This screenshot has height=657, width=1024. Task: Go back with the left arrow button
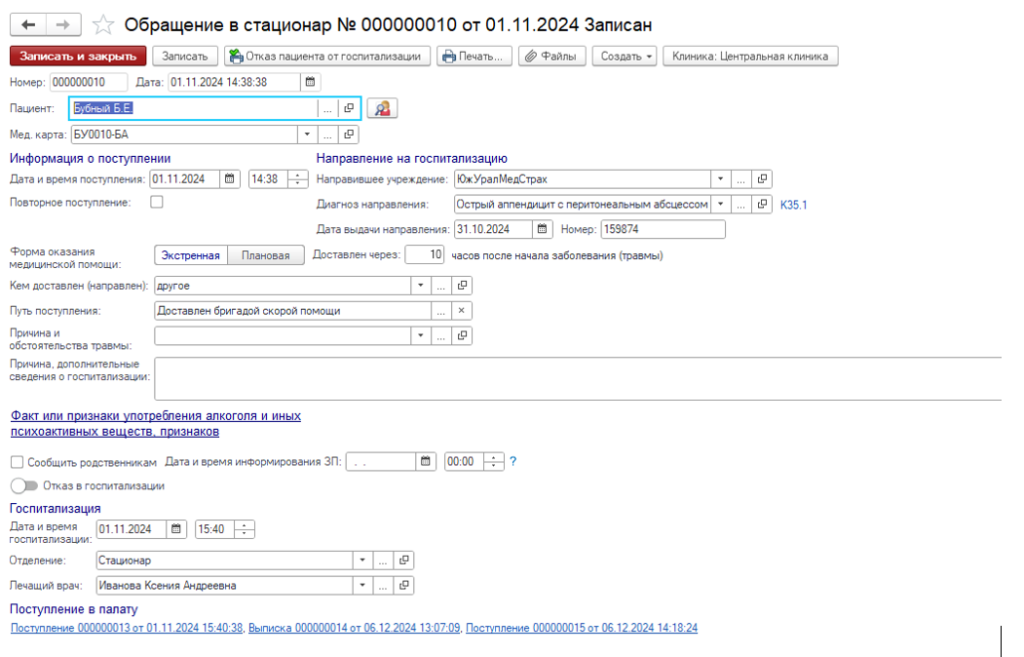click(28, 25)
